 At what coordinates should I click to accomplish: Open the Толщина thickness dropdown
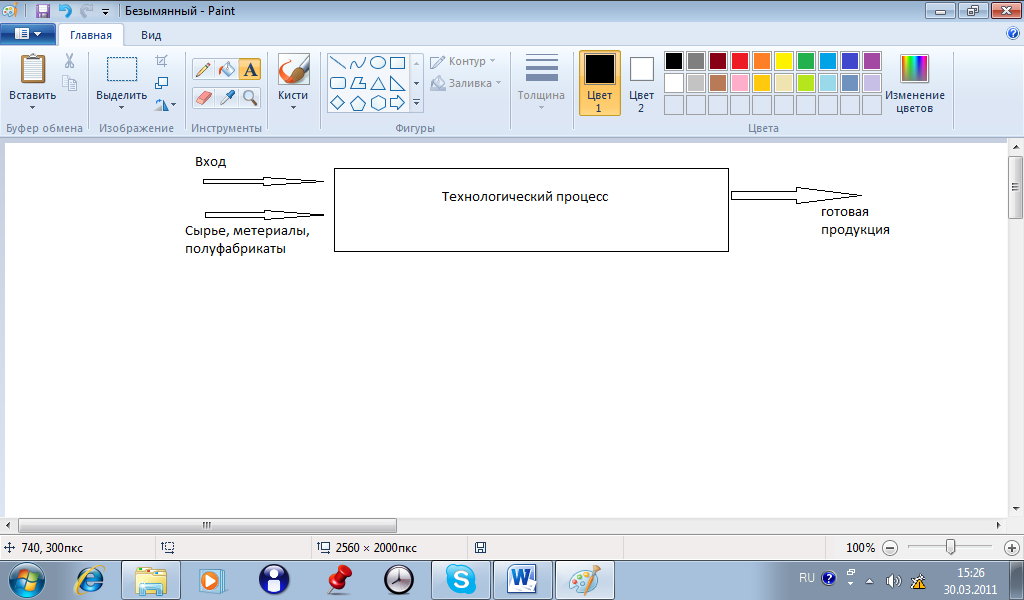(x=541, y=82)
